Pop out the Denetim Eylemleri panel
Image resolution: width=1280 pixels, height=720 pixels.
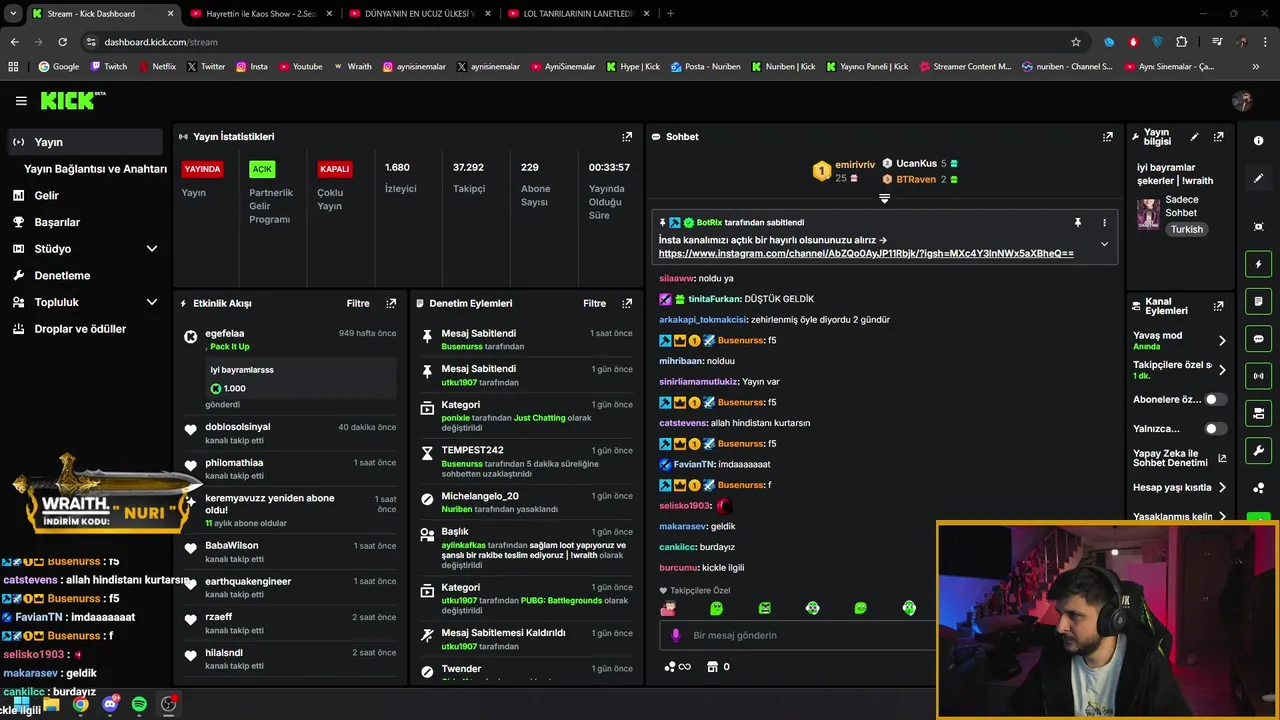pos(627,303)
